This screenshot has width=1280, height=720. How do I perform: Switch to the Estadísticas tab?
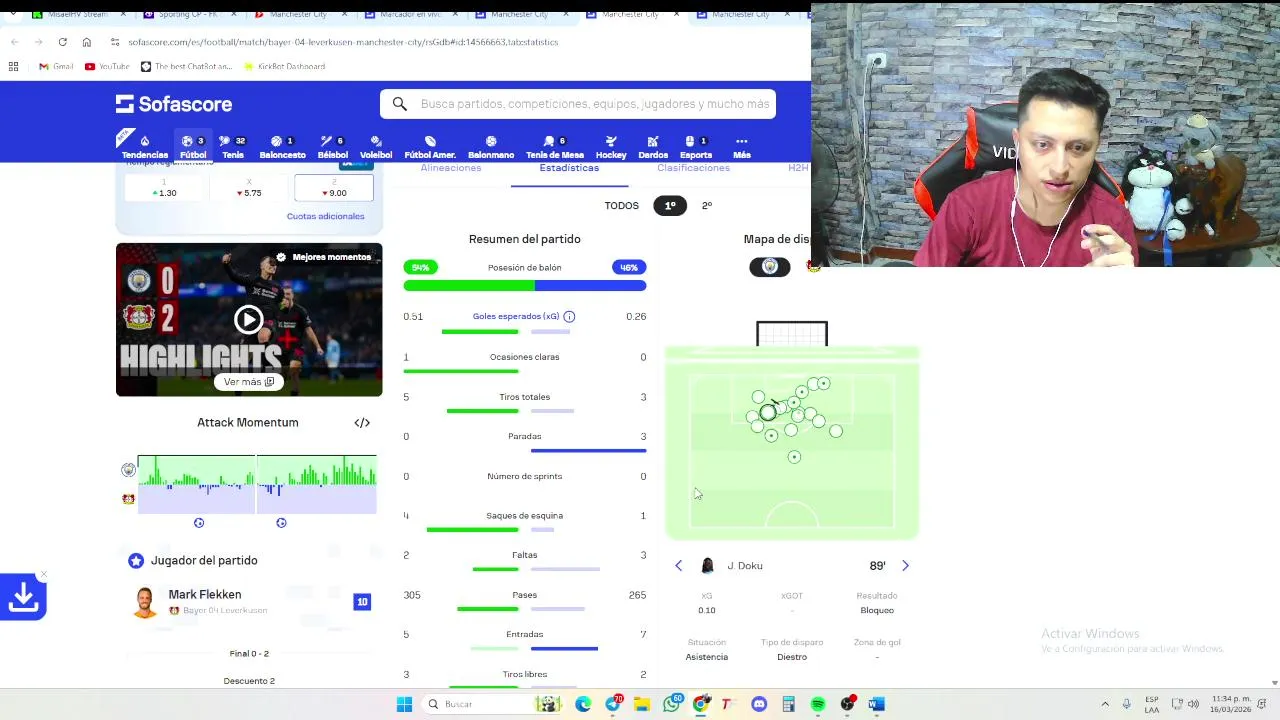click(x=569, y=168)
